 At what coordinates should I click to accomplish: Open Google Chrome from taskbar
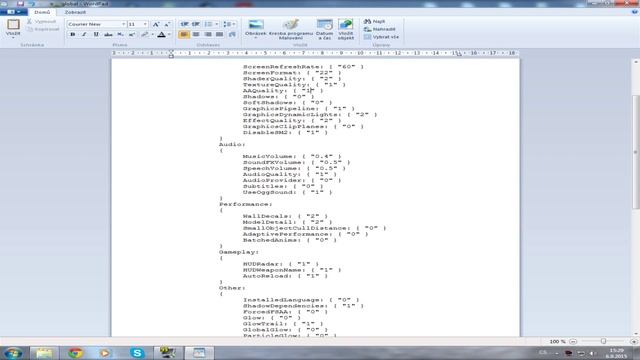75,353
